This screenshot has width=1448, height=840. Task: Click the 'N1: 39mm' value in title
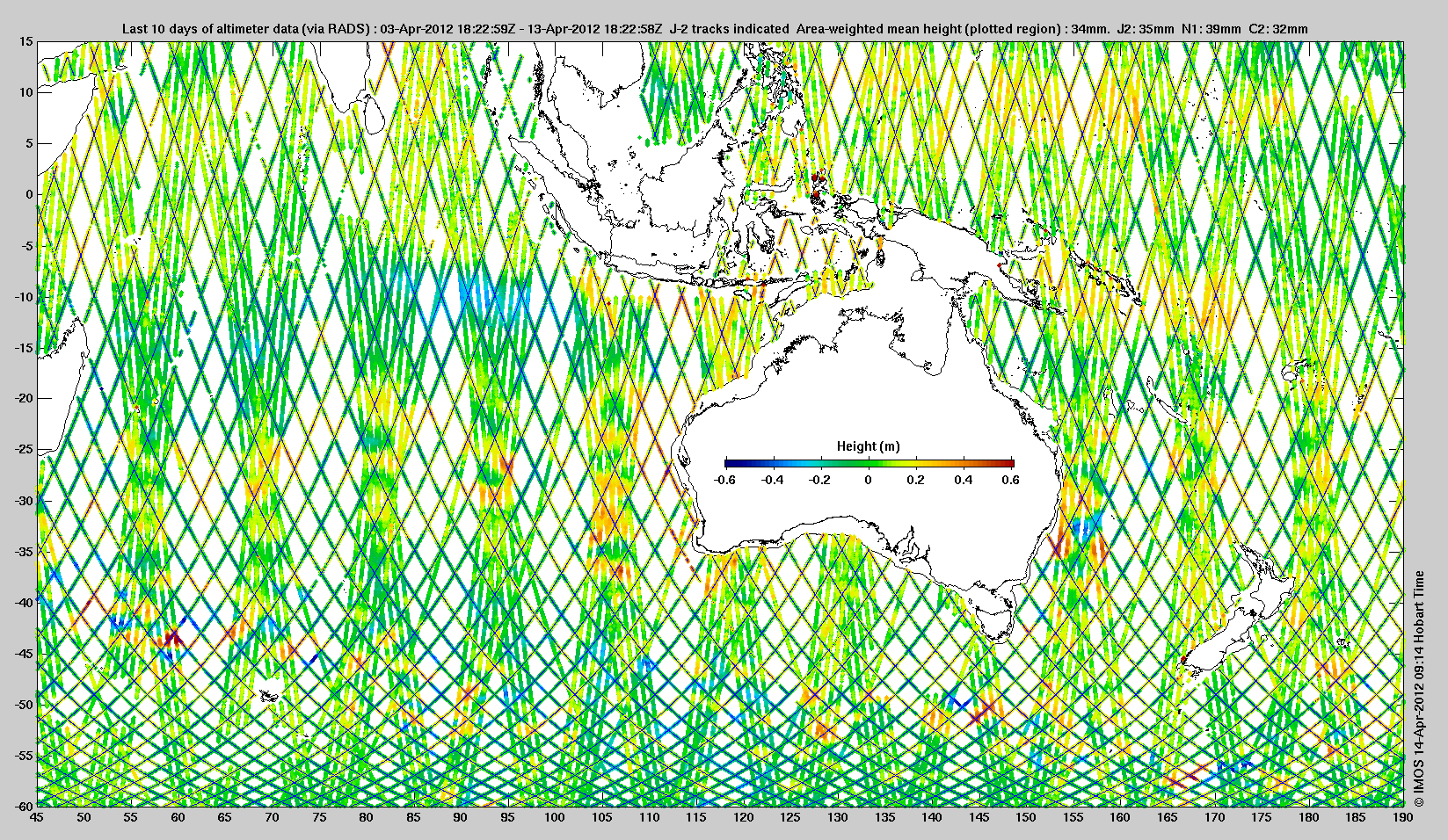coord(1212,29)
